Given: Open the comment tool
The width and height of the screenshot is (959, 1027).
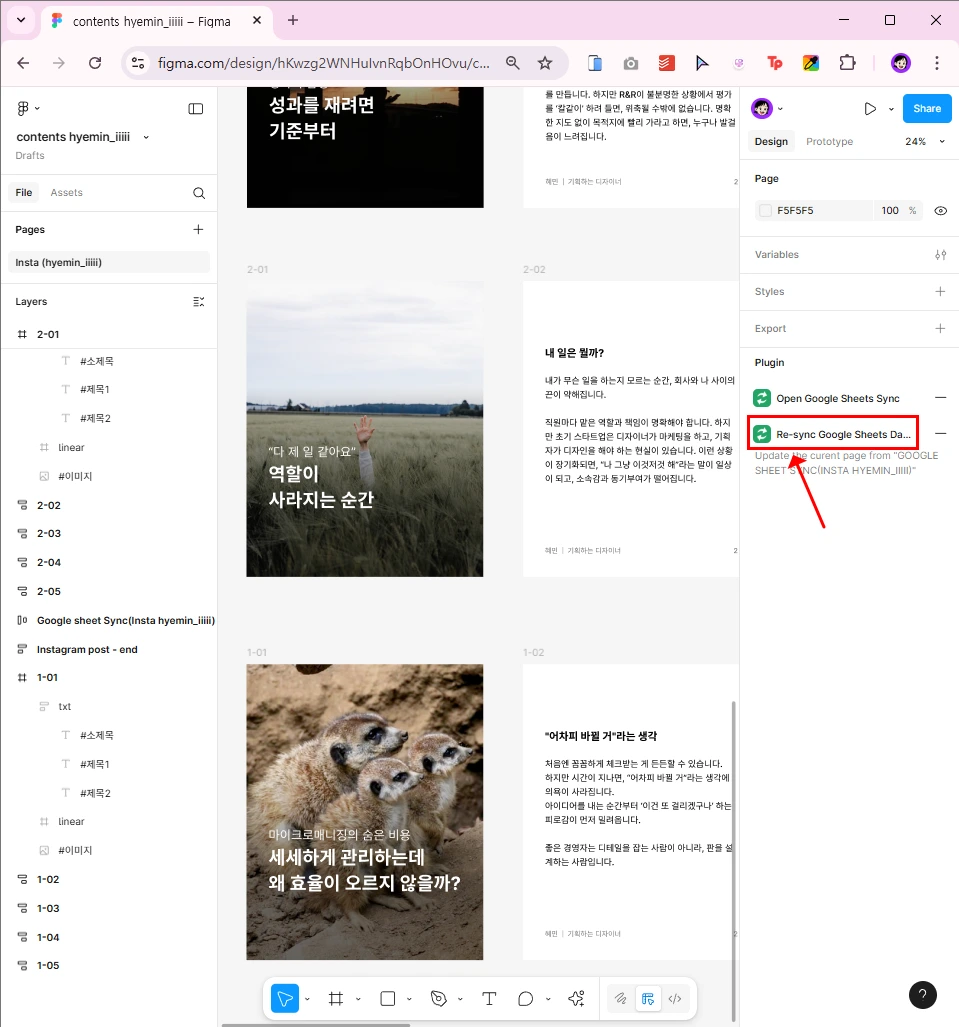Looking at the screenshot, I should pyautogui.click(x=525, y=998).
